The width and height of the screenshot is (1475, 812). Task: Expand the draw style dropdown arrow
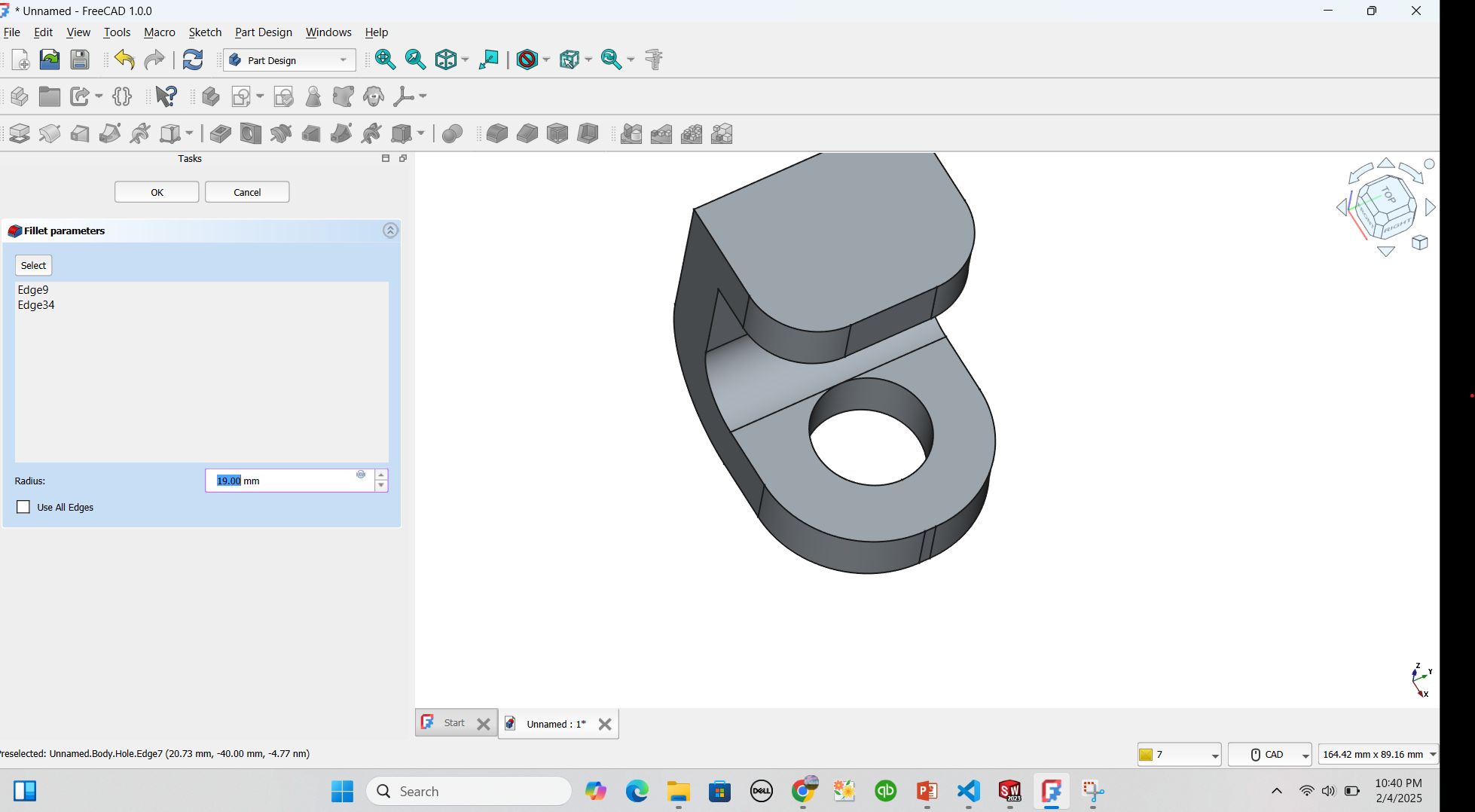[546, 60]
